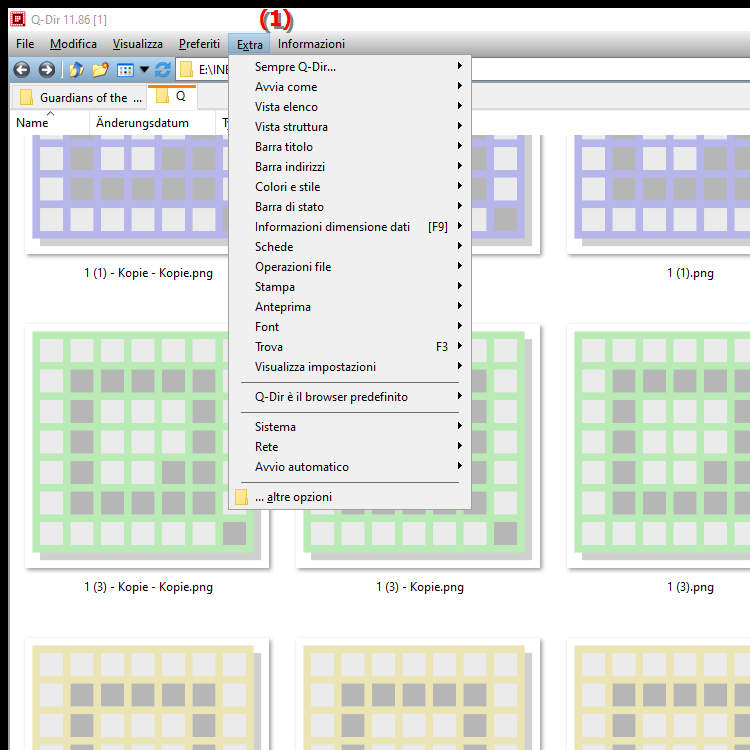Image resolution: width=750 pixels, height=750 pixels.
Task: Open the view mode dropdown arrow
Action: pyautogui.click(x=144, y=70)
